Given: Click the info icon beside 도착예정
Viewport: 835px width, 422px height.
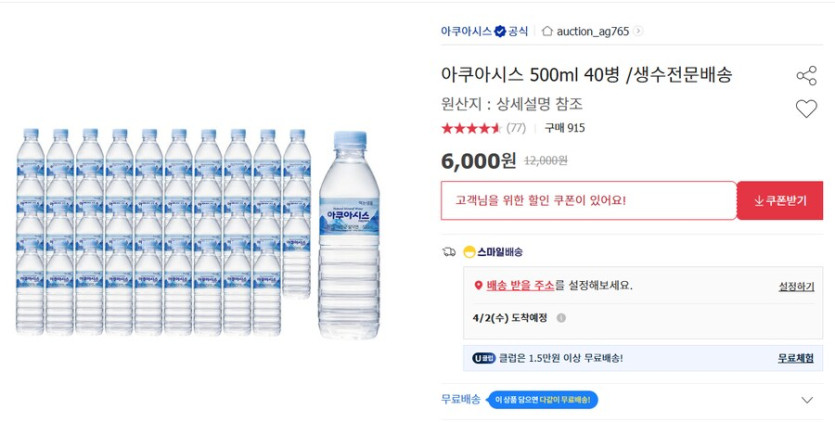Looking at the screenshot, I should 561,318.
